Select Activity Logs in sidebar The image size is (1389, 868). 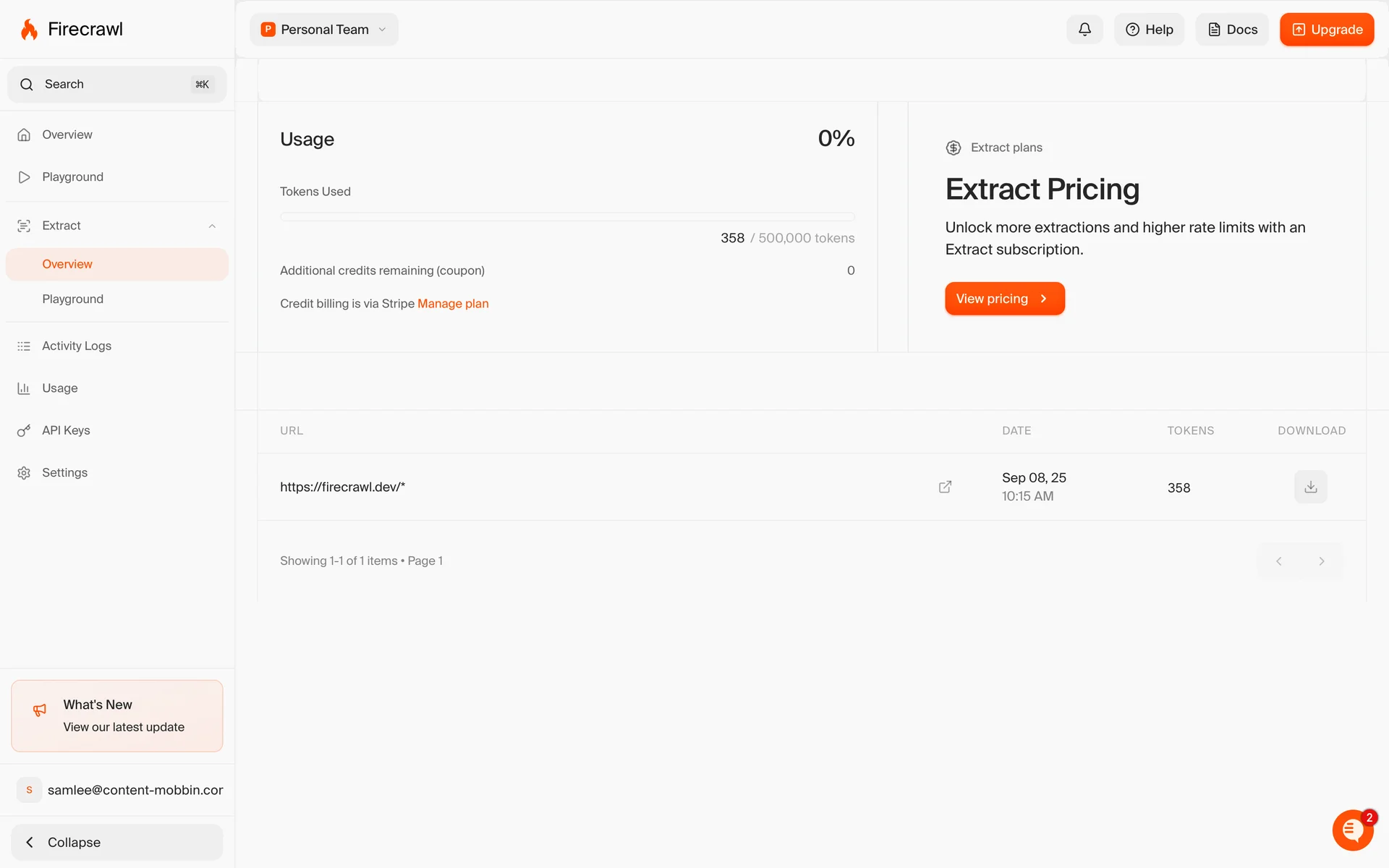[77, 346]
